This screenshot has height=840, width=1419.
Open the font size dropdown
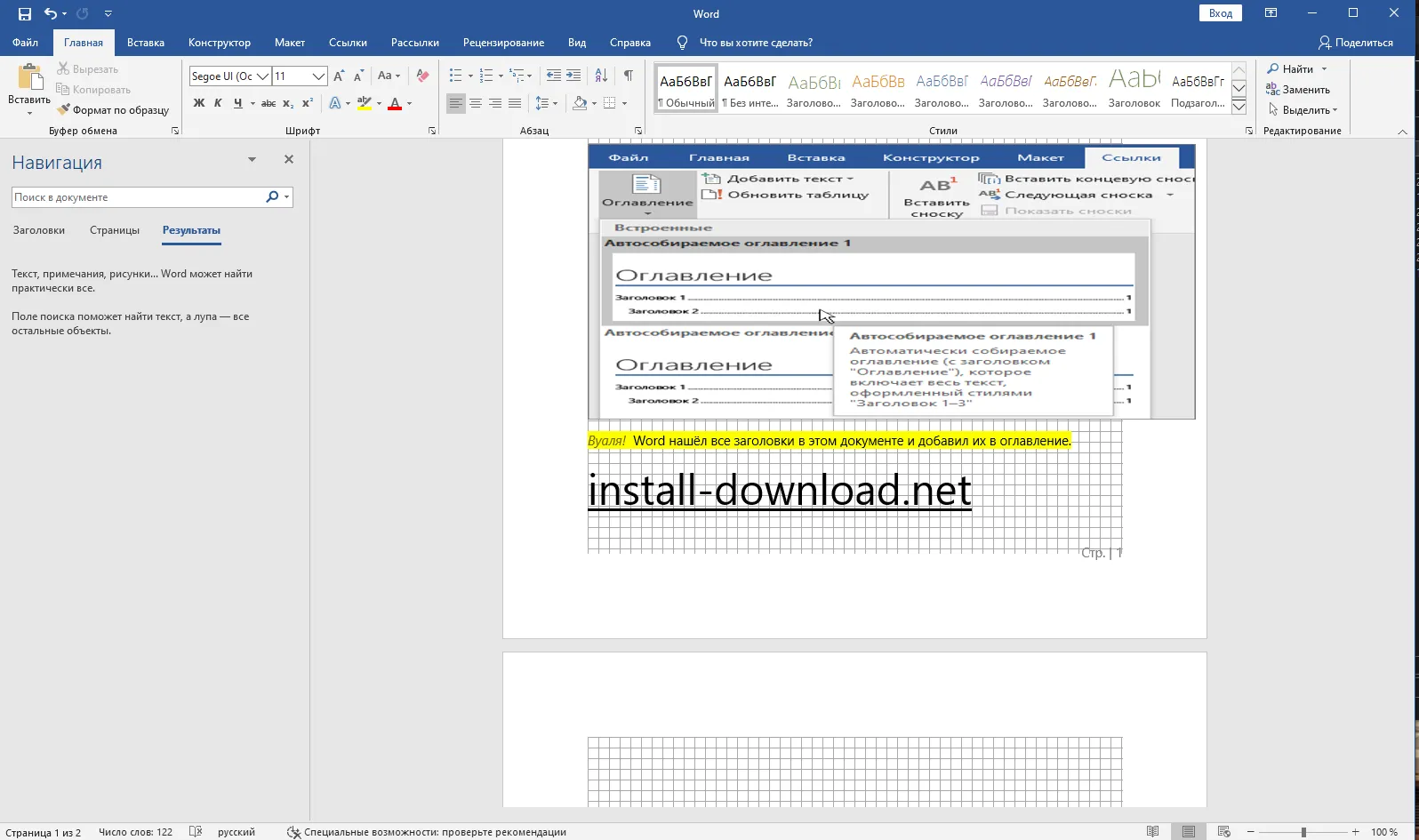tap(318, 76)
